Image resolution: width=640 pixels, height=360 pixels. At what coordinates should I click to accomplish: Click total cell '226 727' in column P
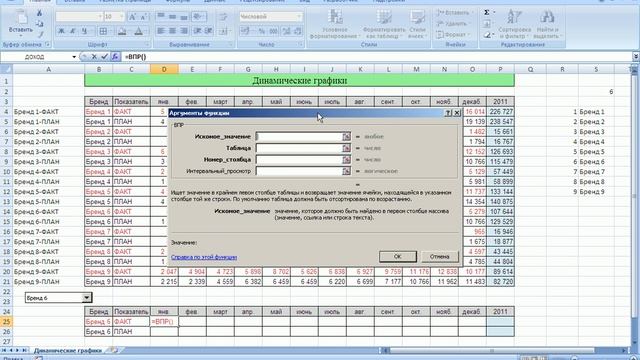[500, 112]
